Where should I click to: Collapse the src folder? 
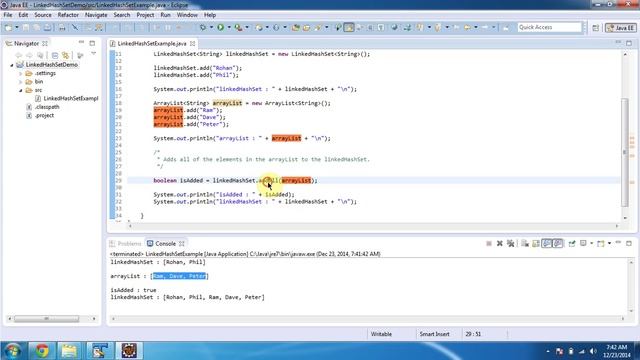pos(20,90)
